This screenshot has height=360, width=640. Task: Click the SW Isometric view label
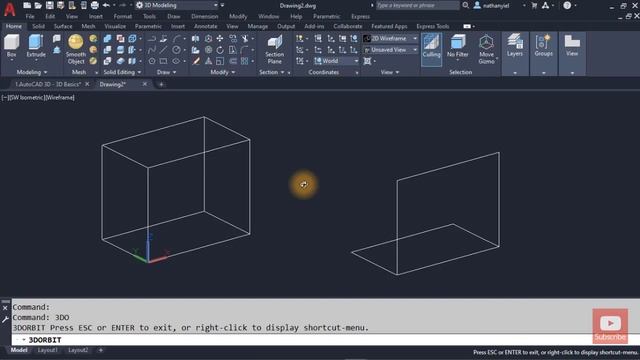(27, 98)
